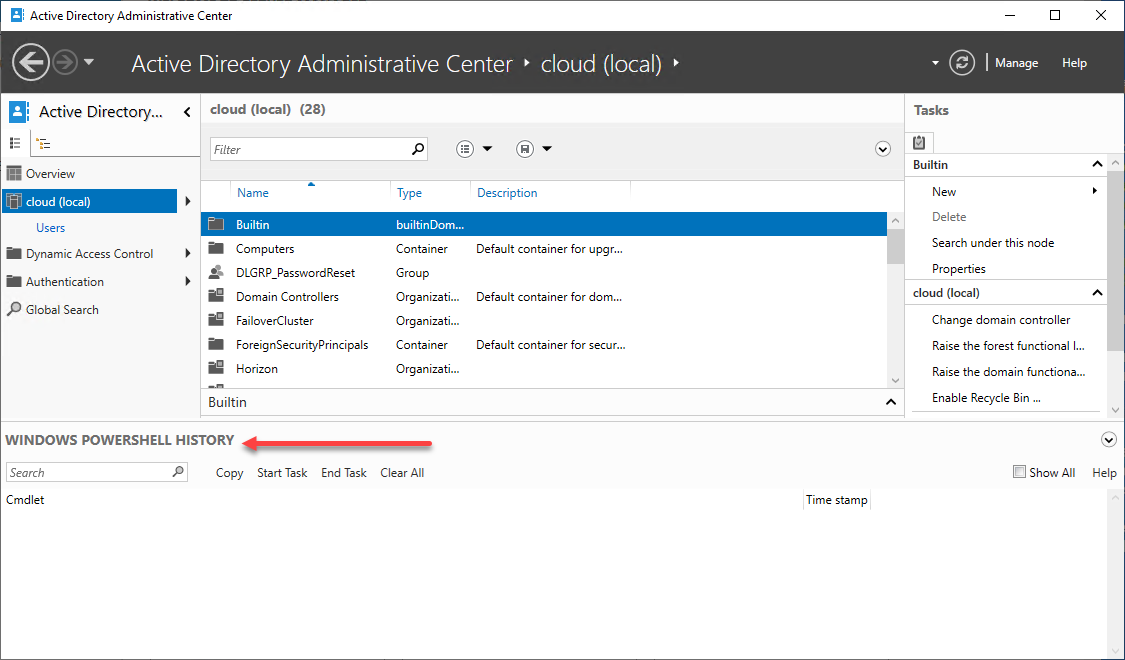Click the list scrollbar down arrow
1125x660 pixels.
point(895,380)
